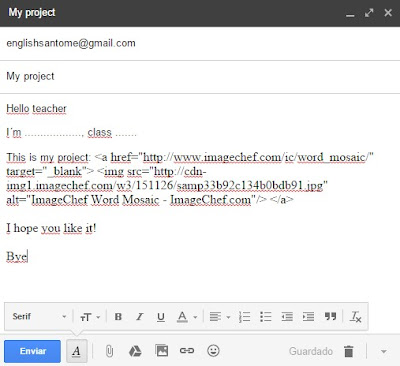The height and width of the screenshot is (366, 400).
Task: Place cursor in 'Hello teacher' line
Action: pyautogui.click(x=36, y=109)
